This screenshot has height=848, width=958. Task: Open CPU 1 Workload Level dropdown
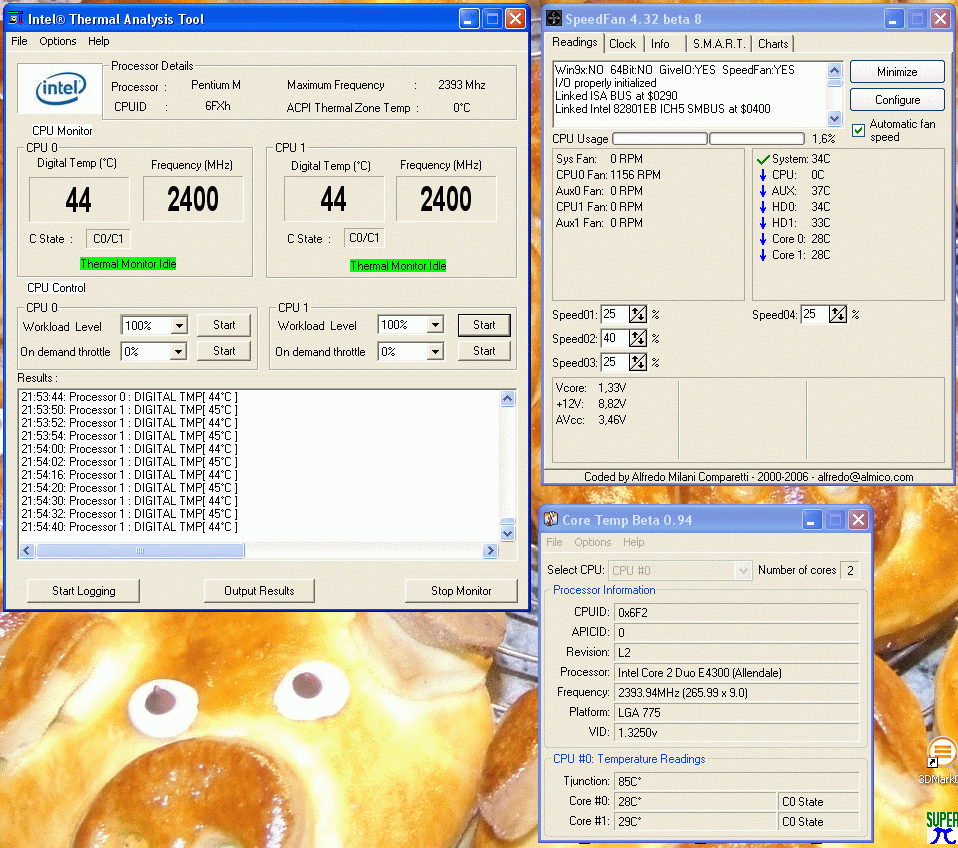pos(435,324)
